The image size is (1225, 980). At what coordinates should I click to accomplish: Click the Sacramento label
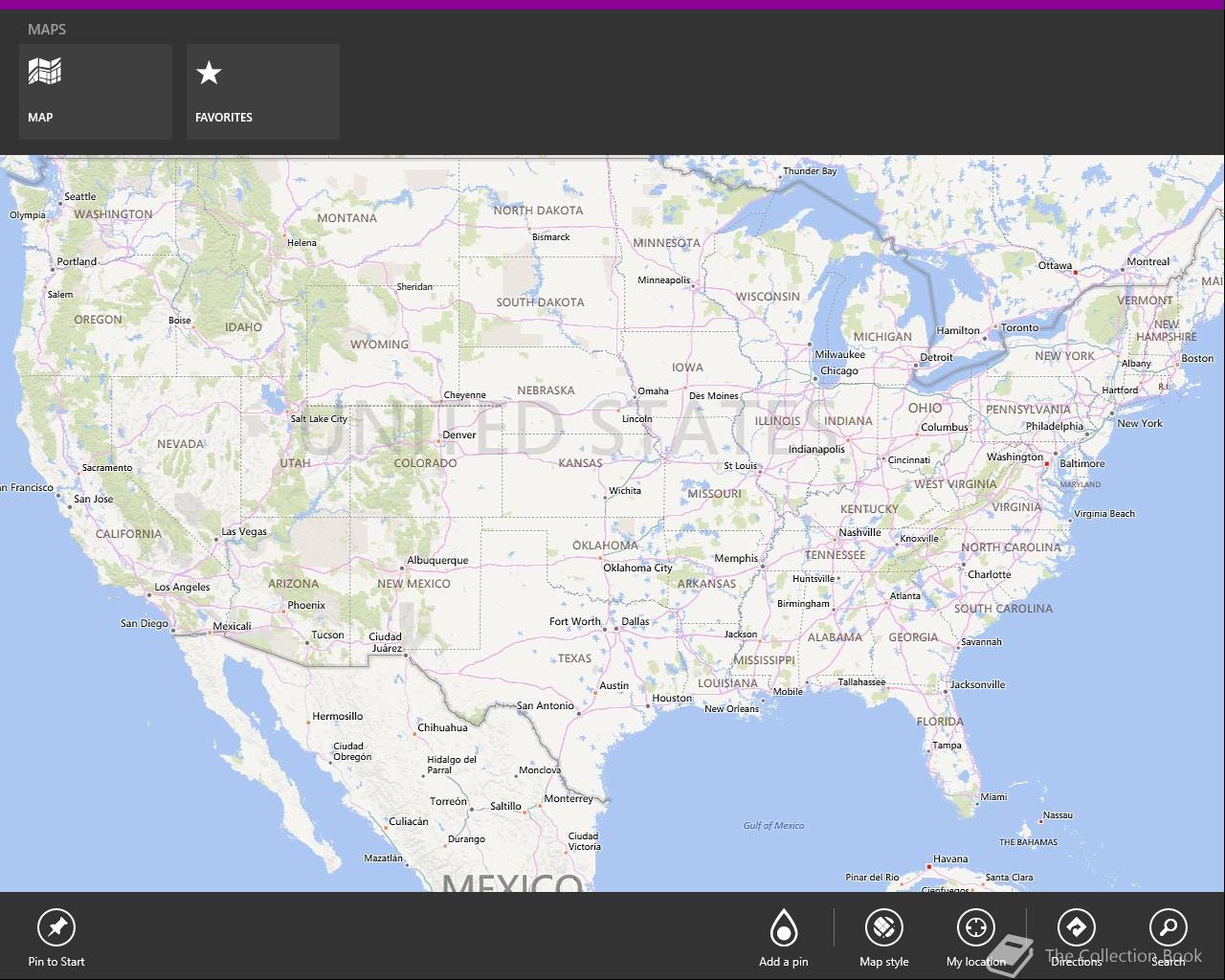(107, 467)
